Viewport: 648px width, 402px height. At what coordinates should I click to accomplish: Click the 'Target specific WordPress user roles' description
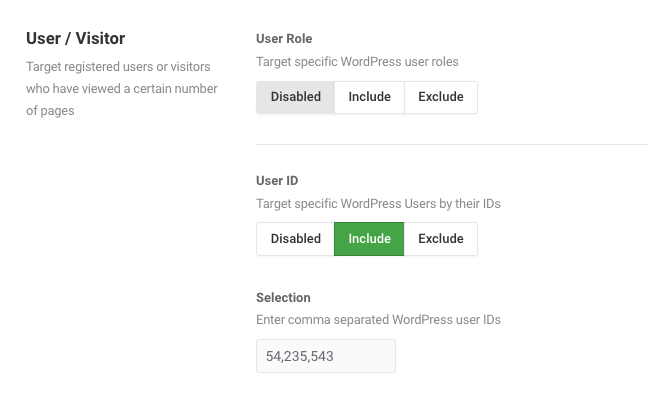pos(357,62)
